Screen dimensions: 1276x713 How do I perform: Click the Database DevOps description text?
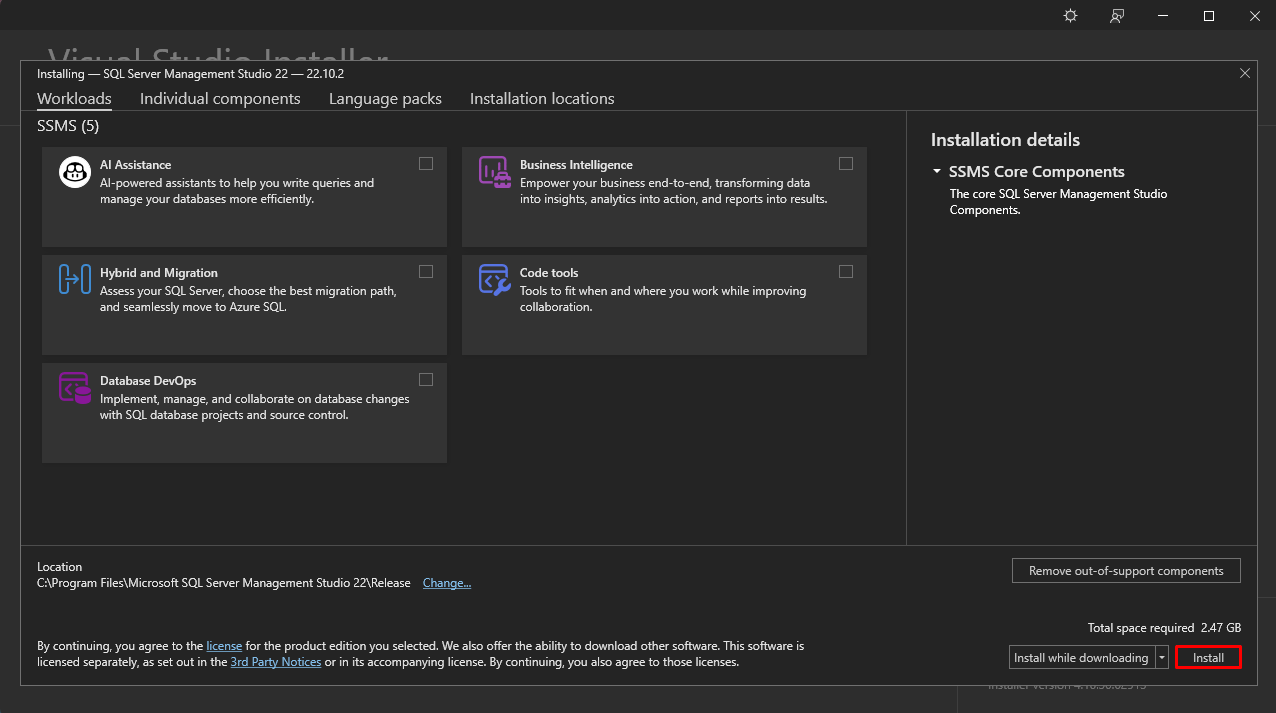(x=255, y=407)
